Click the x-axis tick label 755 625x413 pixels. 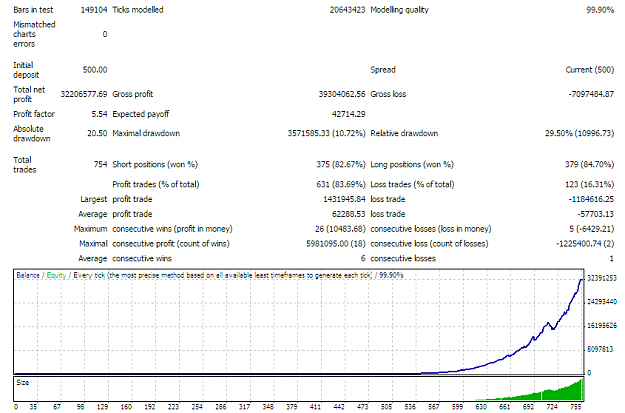click(x=576, y=407)
